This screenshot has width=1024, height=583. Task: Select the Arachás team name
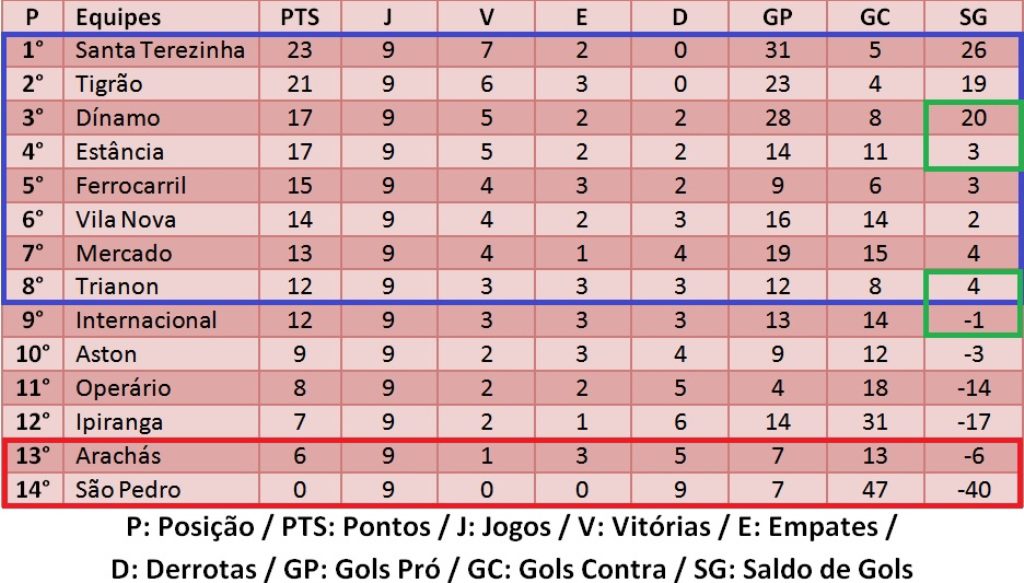point(118,456)
